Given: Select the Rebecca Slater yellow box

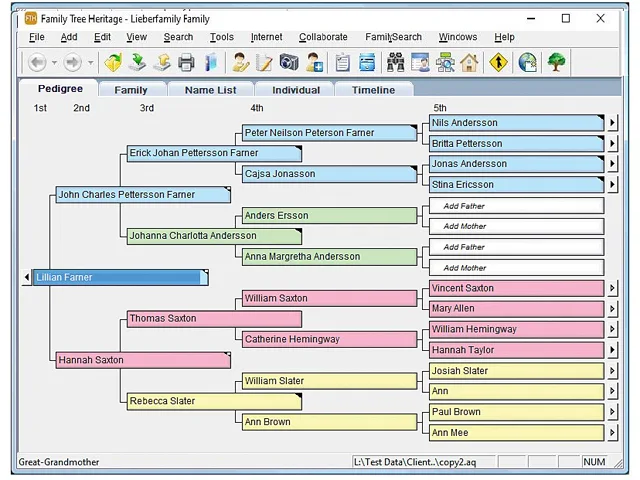Looking at the screenshot, I should tap(214, 401).
